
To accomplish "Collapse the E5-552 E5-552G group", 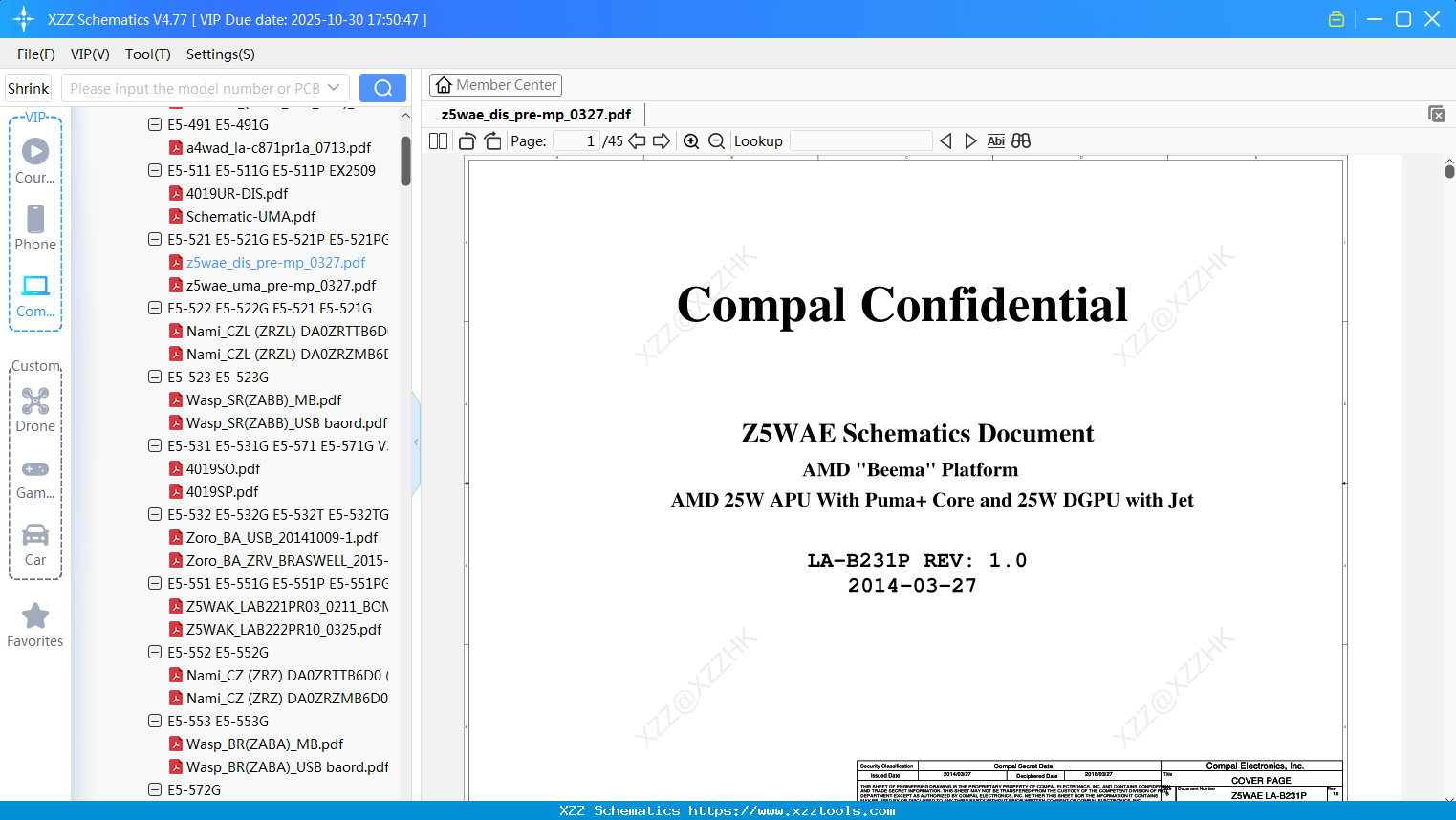I will coord(155,652).
